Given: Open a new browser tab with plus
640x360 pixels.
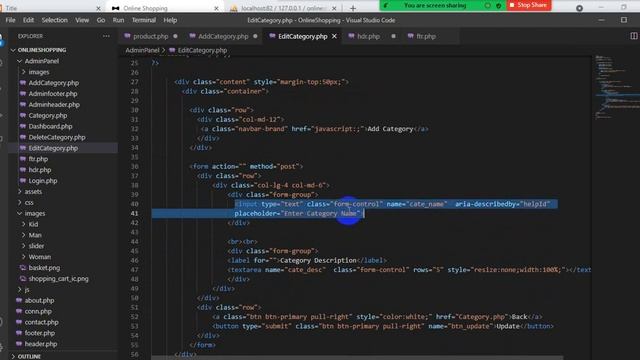Looking at the screenshot, I should (353, 8).
